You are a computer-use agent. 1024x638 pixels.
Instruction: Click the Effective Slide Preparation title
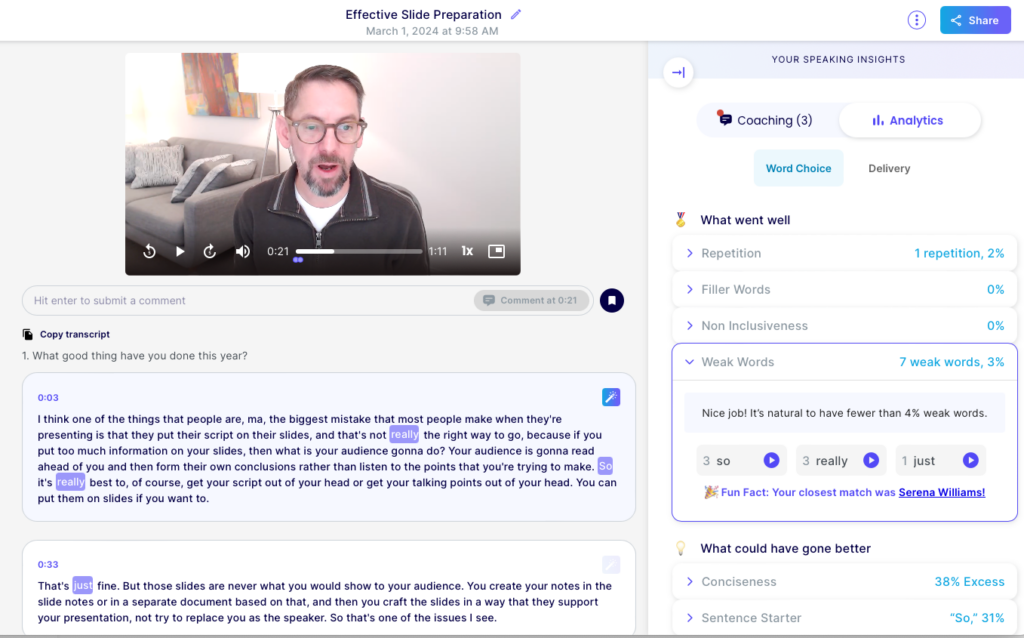click(423, 14)
